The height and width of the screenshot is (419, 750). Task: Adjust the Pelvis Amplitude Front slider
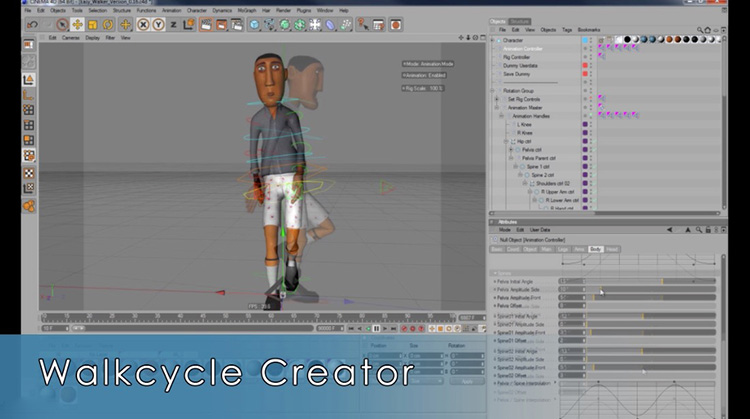pyautogui.click(x=651, y=298)
